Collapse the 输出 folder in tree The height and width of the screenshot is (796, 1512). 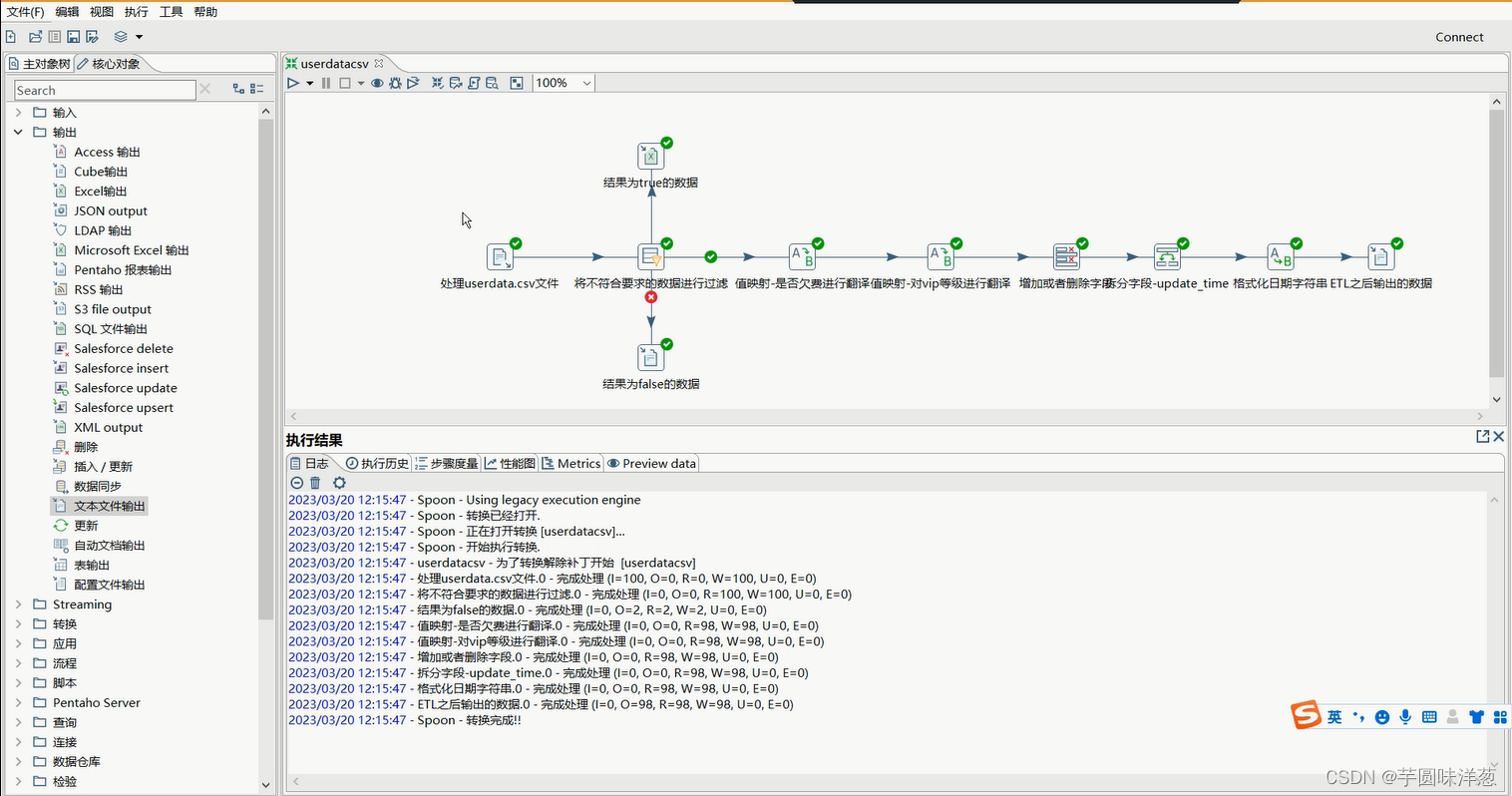18,132
